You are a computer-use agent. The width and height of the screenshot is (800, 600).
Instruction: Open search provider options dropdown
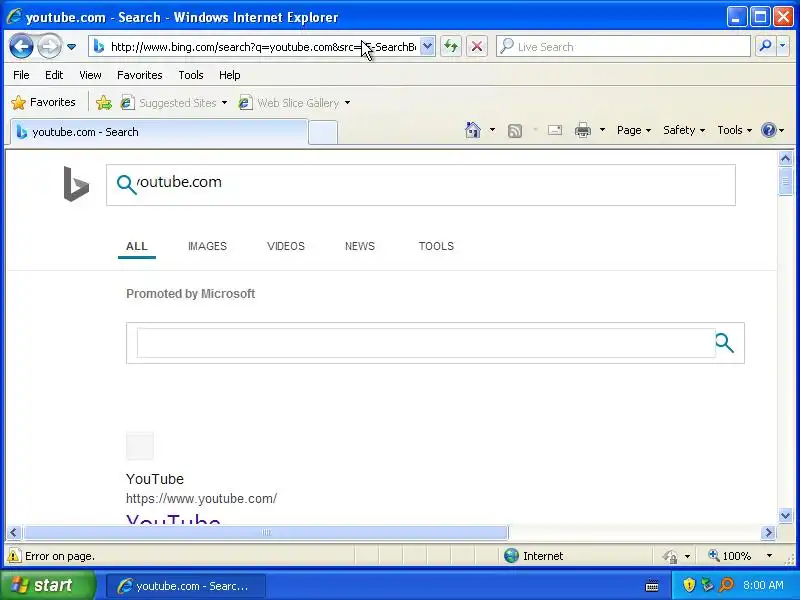tap(783, 47)
